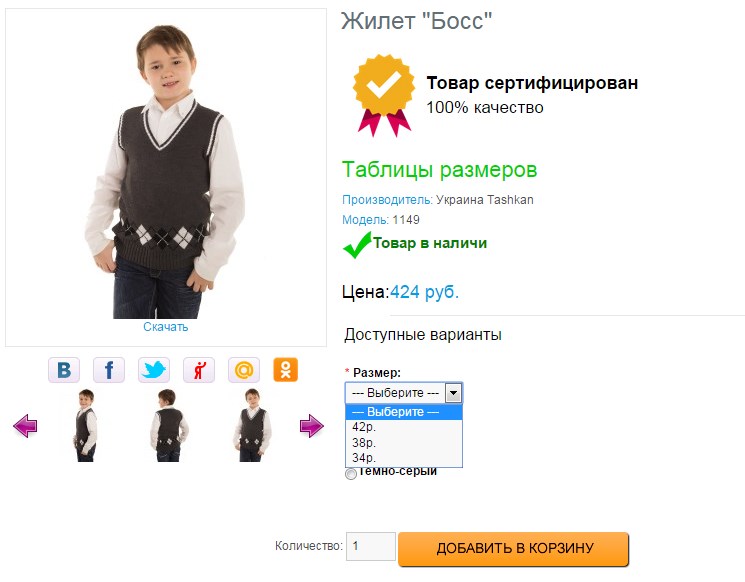The image size is (745, 582).
Task: Click the Скачать link under the photo
Action: pyautogui.click(x=165, y=327)
